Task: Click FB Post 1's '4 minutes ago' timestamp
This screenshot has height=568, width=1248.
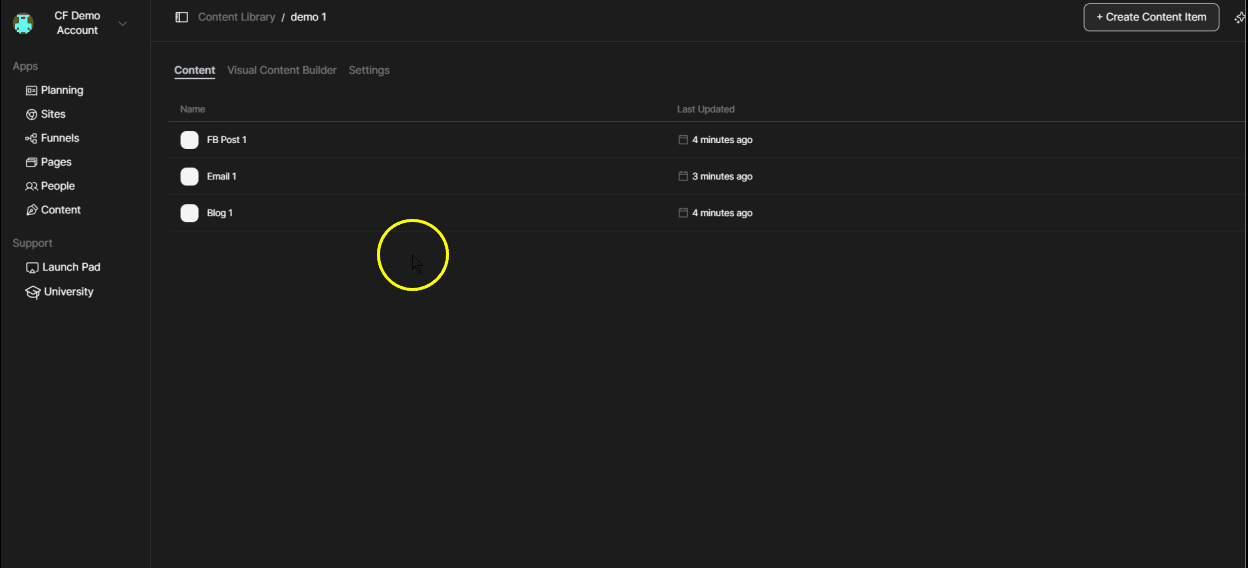Action: pos(722,140)
